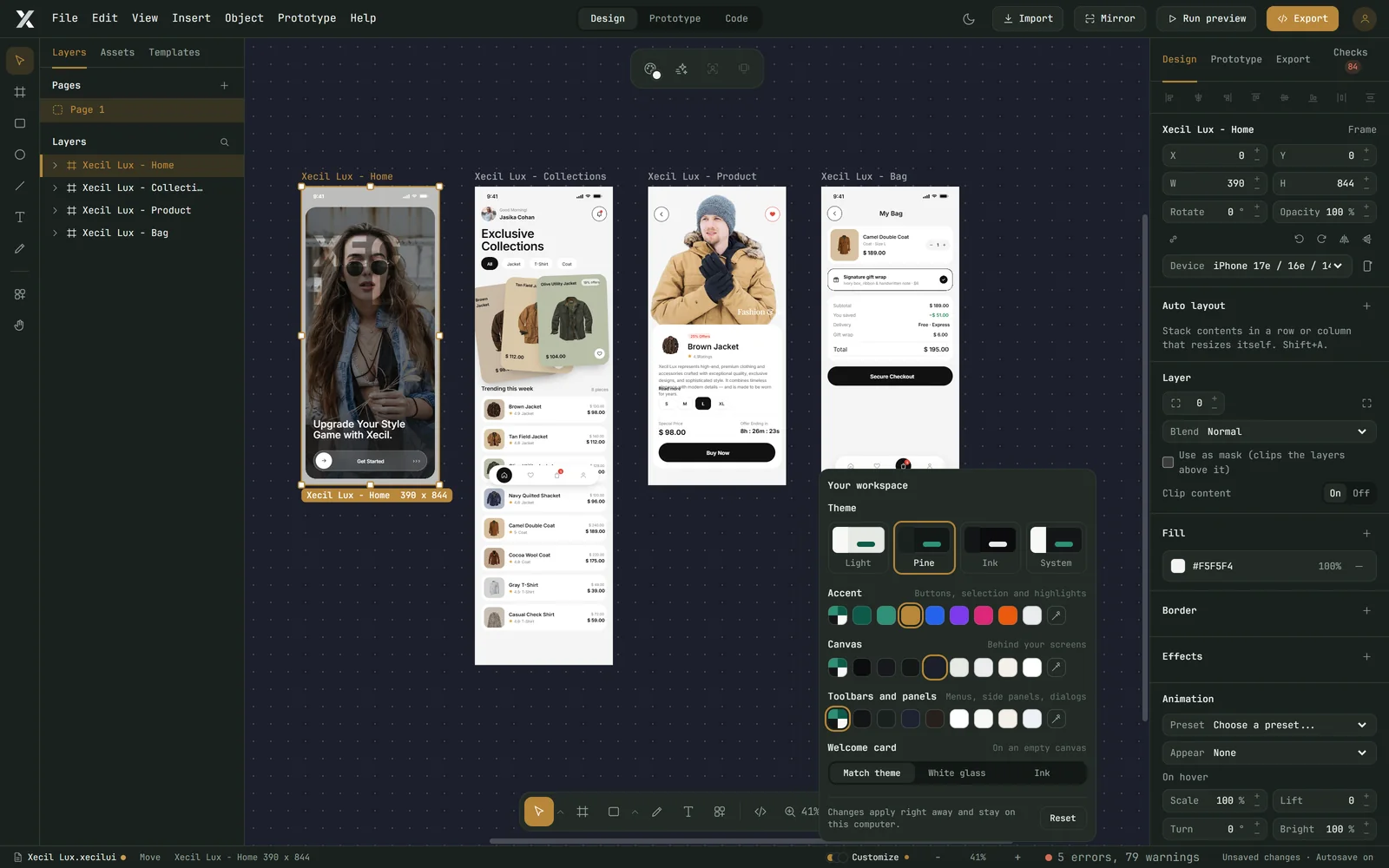Click Run preview button
The width and height of the screenshot is (1389, 868).
pyautogui.click(x=1207, y=18)
